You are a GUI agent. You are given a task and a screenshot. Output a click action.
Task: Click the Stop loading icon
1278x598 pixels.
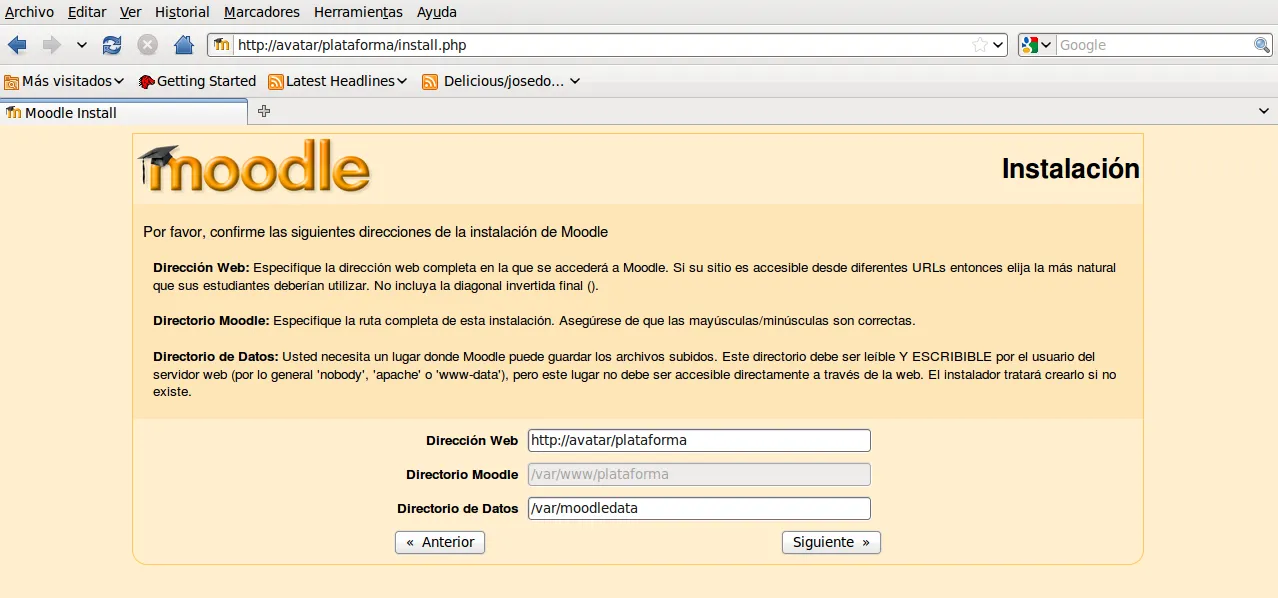click(x=147, y=45)
